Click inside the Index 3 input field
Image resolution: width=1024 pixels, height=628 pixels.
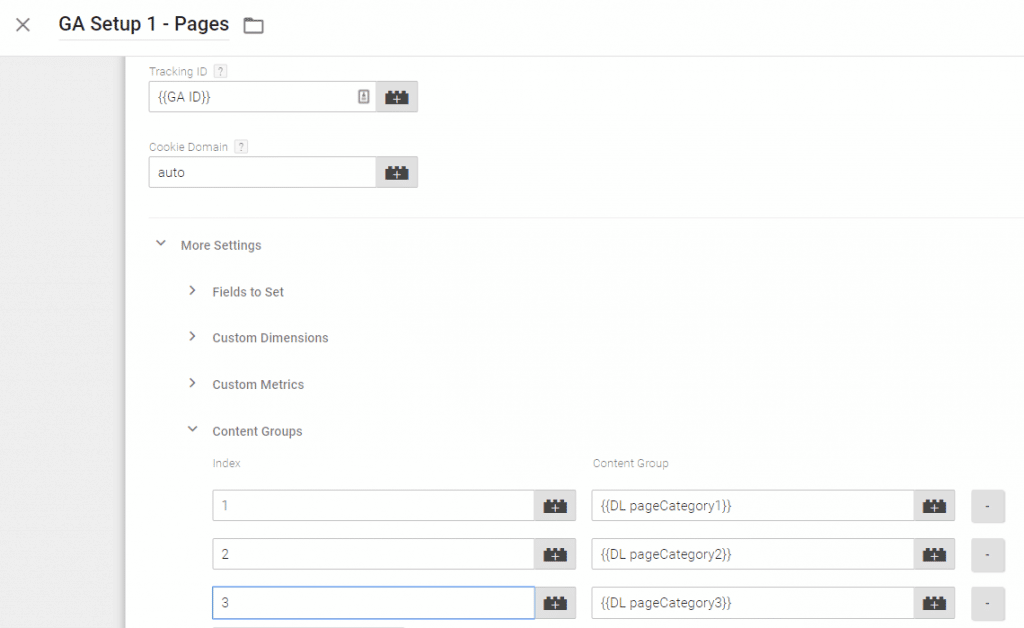(370, 602)
